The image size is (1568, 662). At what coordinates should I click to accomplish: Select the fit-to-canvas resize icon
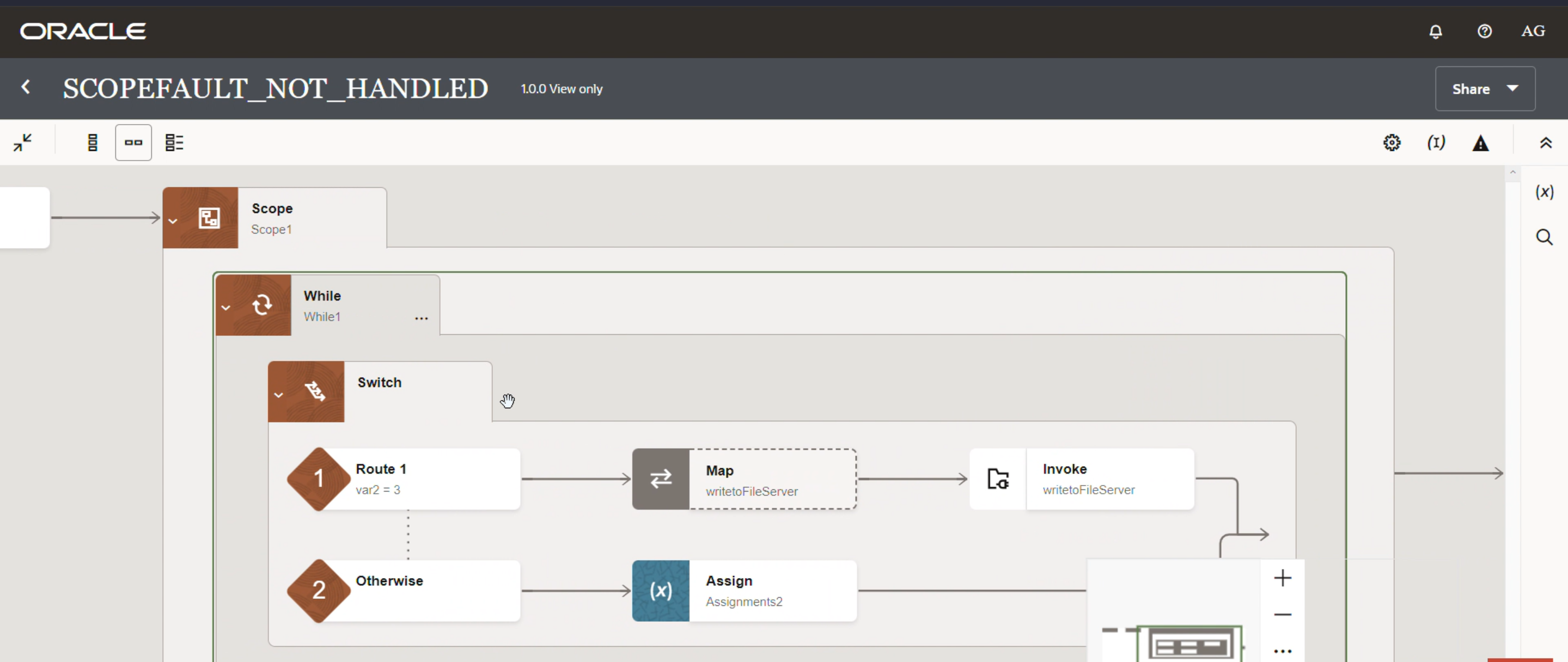tap(22, 142)
